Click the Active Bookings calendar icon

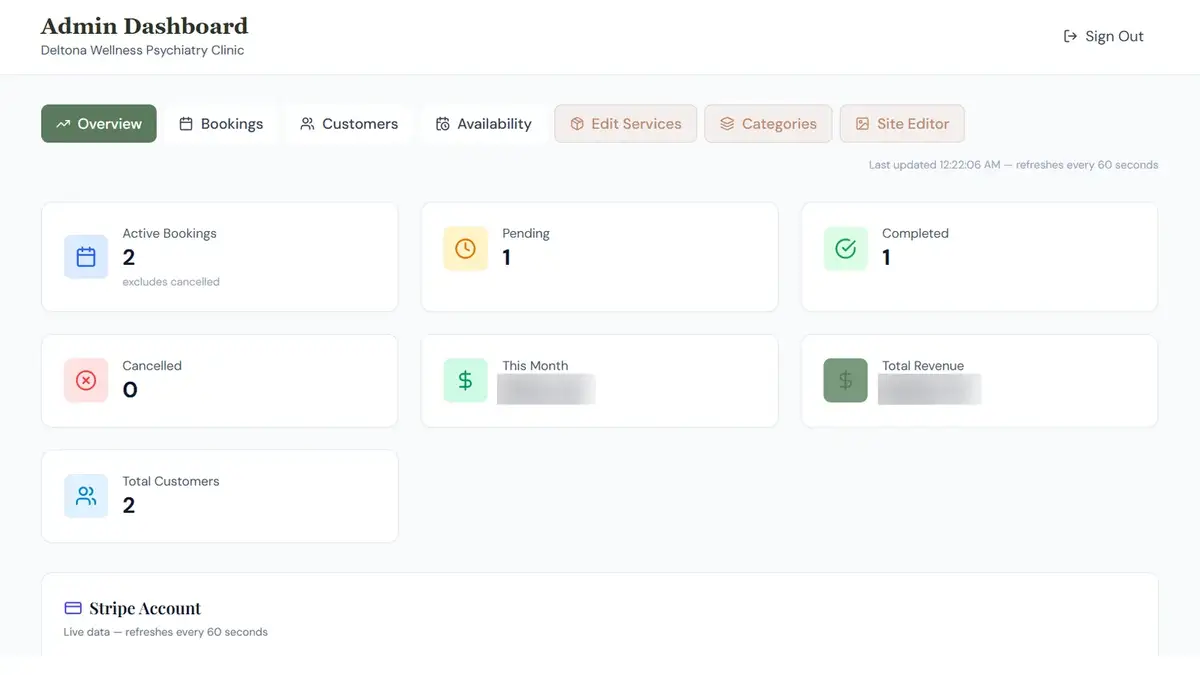[x=86, y=257]
